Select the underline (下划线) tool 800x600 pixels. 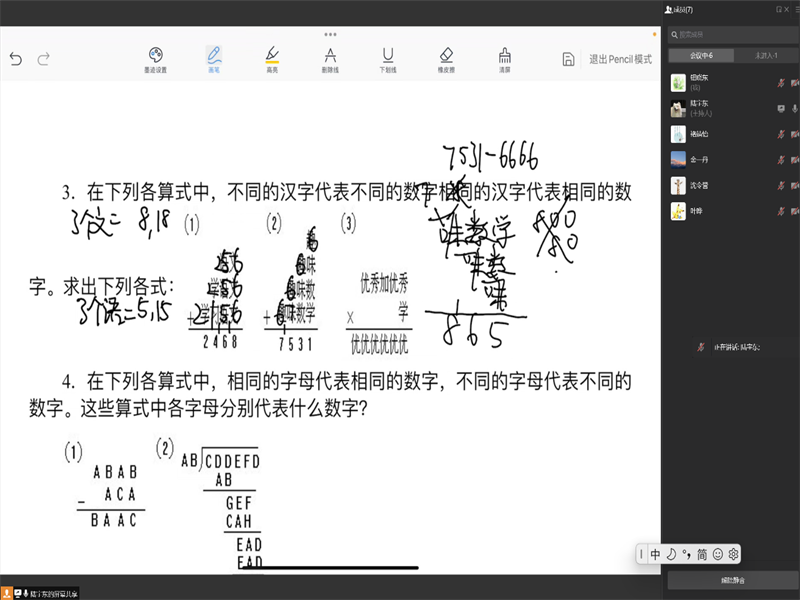(x=388, y=58)
